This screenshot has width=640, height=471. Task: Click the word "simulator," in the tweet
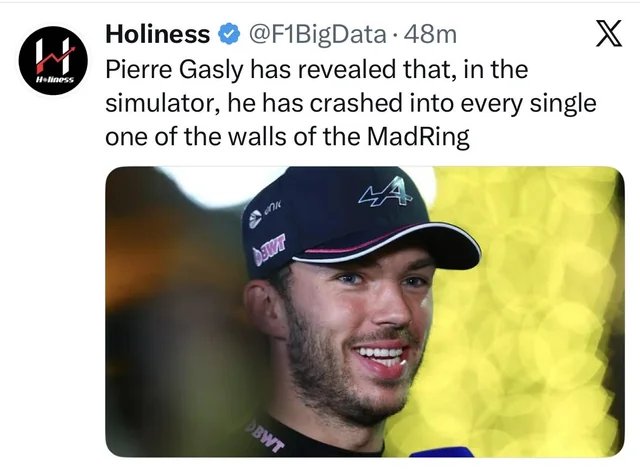point(160,103)
